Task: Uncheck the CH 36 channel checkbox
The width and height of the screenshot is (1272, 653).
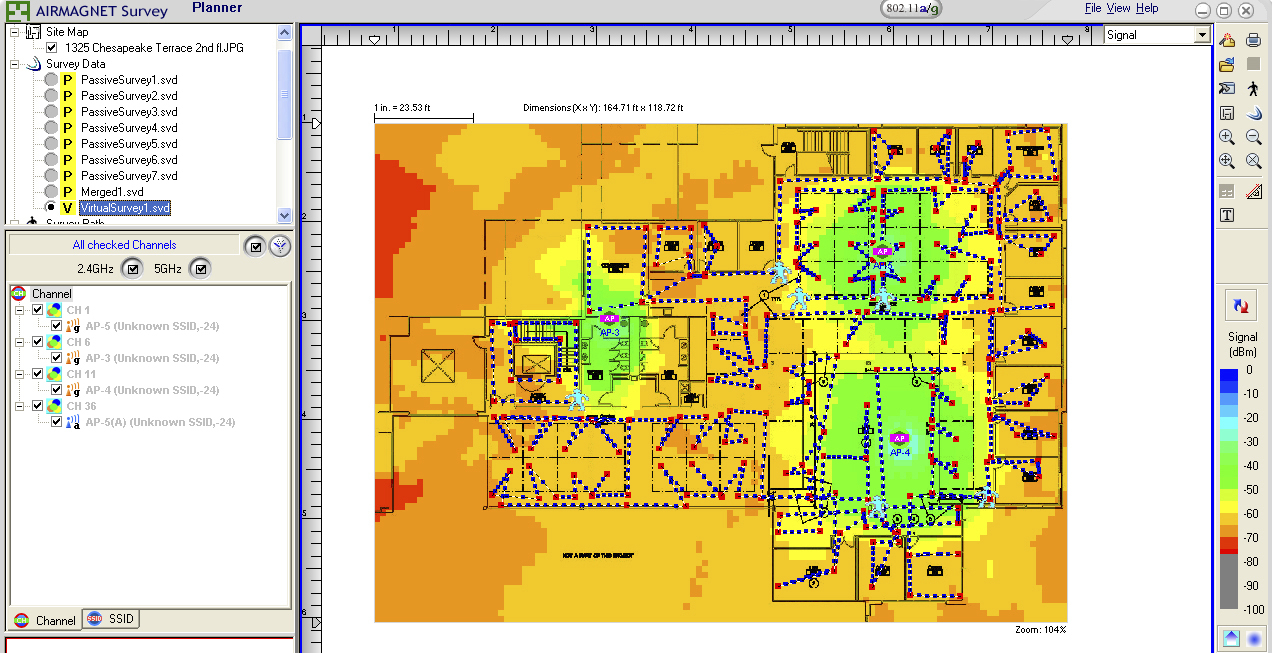Action: click(x=38, y=406)
